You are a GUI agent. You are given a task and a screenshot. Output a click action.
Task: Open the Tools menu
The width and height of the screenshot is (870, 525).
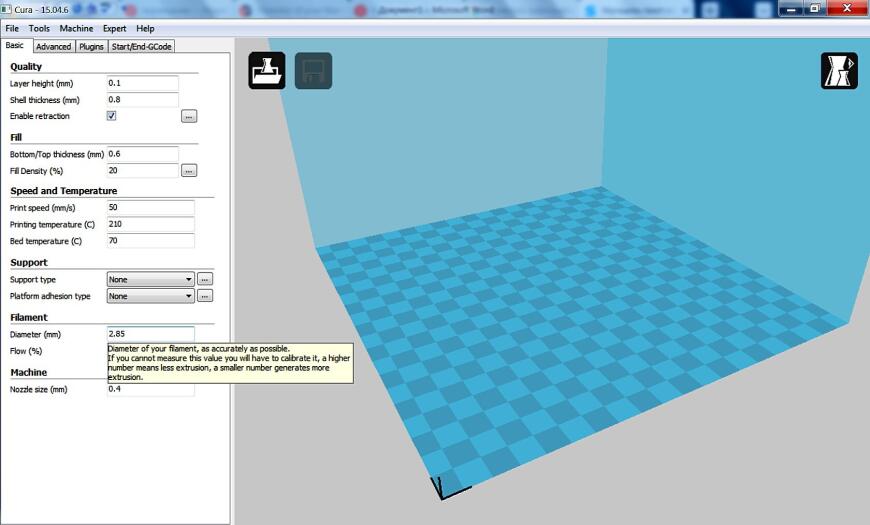click(39, 28)
